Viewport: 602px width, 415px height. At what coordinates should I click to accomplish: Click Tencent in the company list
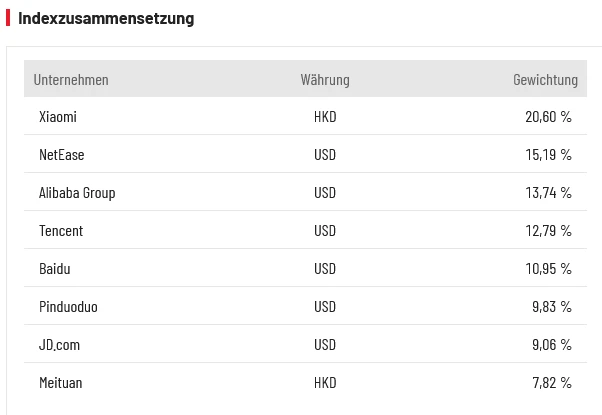pos(61,231)
